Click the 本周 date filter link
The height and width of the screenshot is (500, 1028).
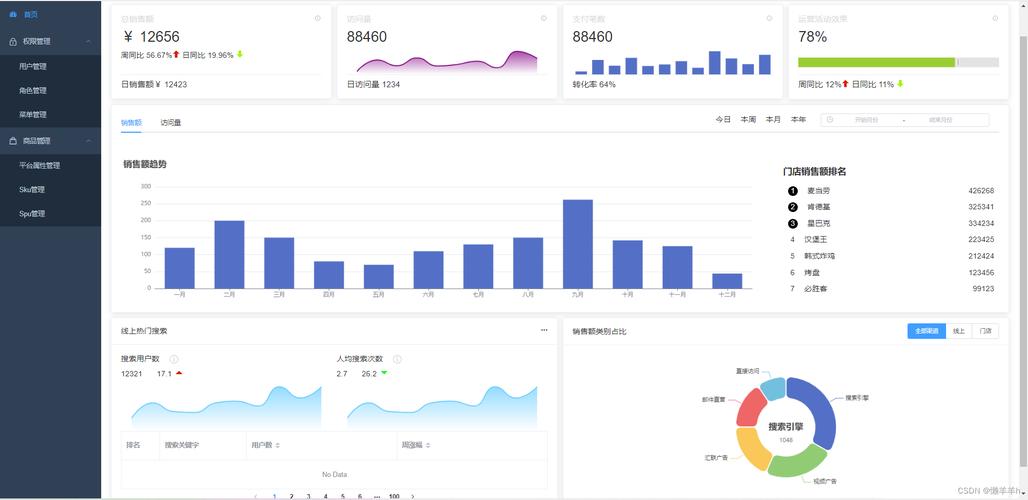pos(748,120)
